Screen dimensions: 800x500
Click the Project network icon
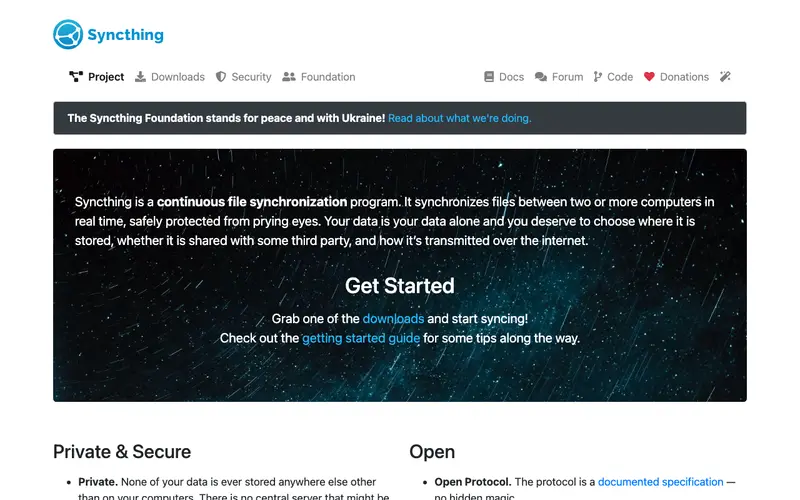pyautogui.click(x=76, y=77)
